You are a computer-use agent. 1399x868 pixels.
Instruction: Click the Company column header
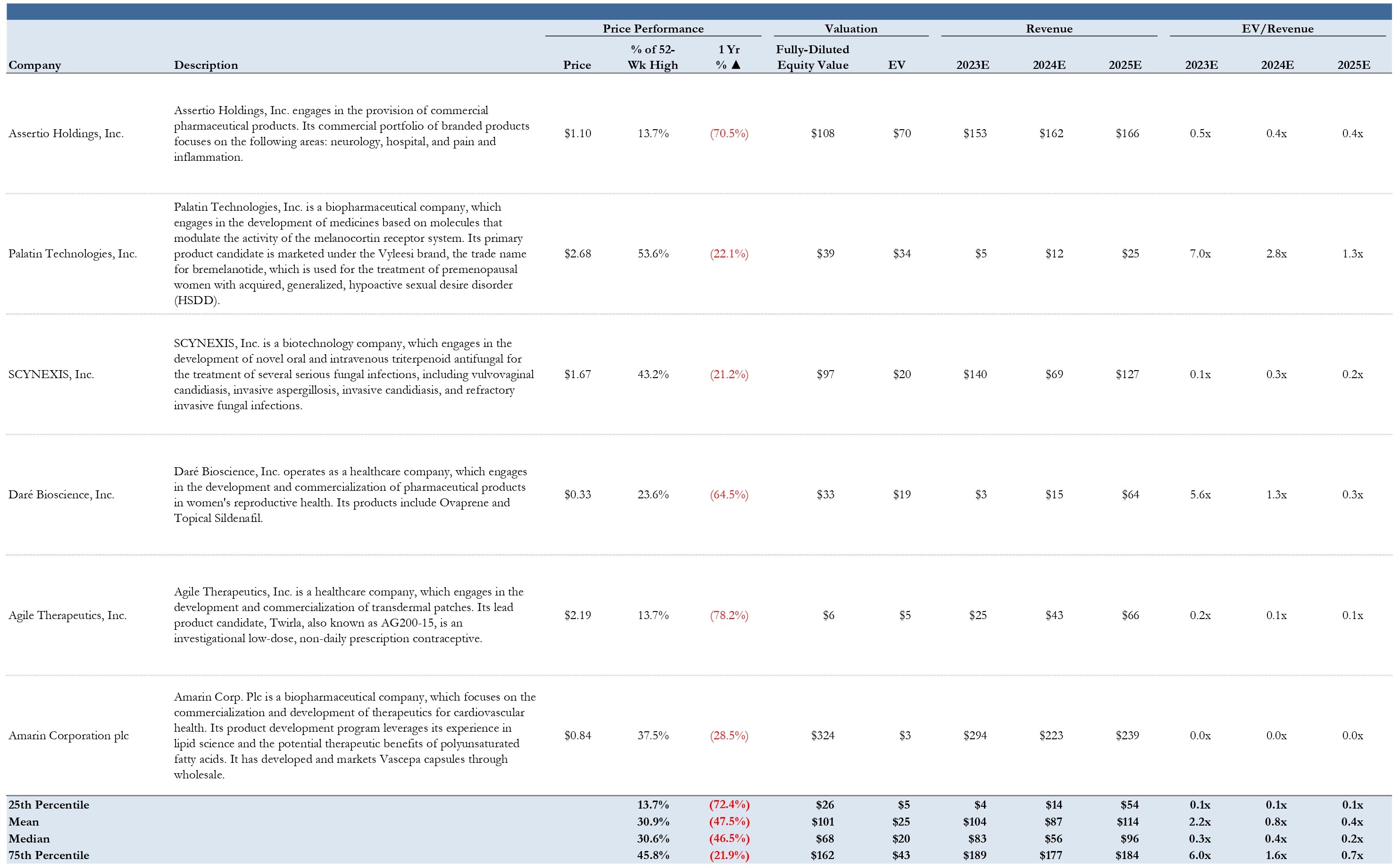tap(34, 65)
